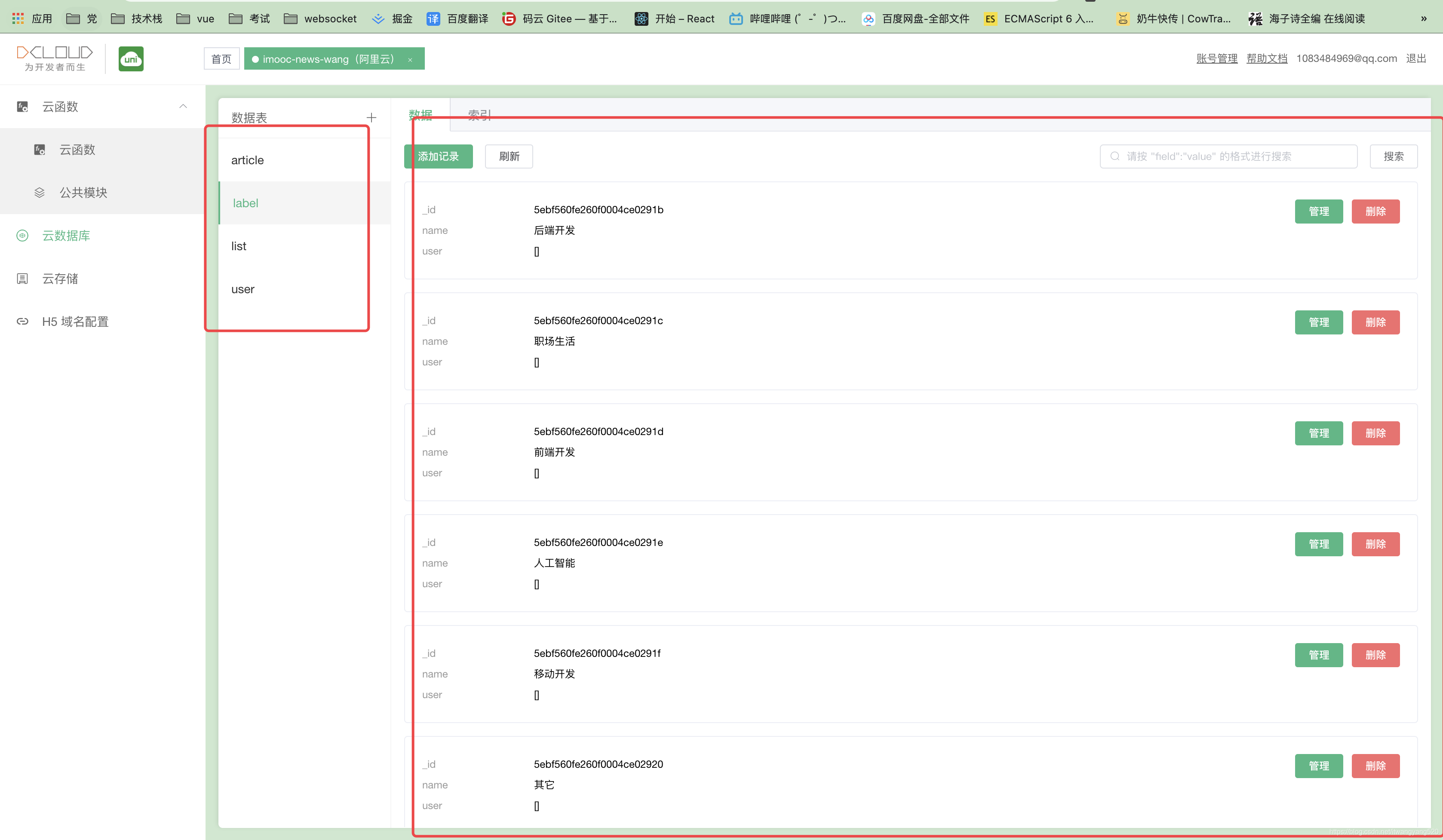Collapse the 云函数 menu section

point(183,107)
